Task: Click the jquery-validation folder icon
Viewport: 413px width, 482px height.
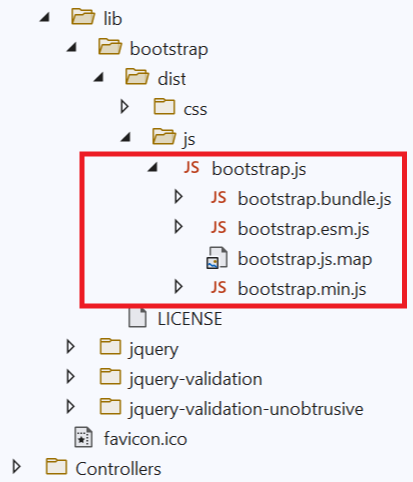Action: coord(110,377)
